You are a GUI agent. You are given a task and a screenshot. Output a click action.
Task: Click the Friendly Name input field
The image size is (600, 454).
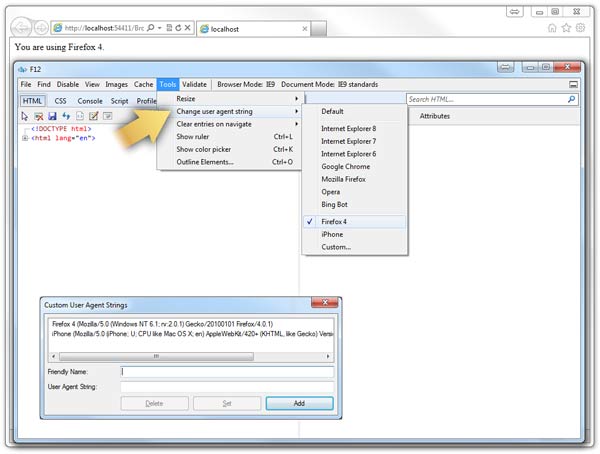[x=227, y=372]
